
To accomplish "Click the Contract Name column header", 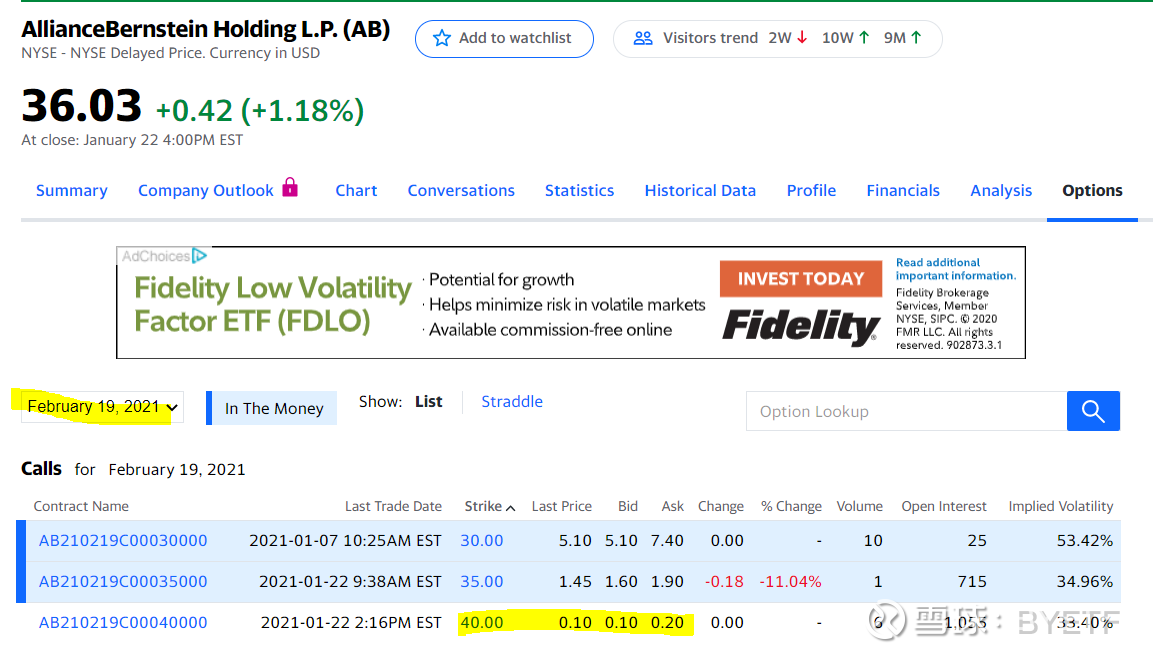I will coord(81,506).
